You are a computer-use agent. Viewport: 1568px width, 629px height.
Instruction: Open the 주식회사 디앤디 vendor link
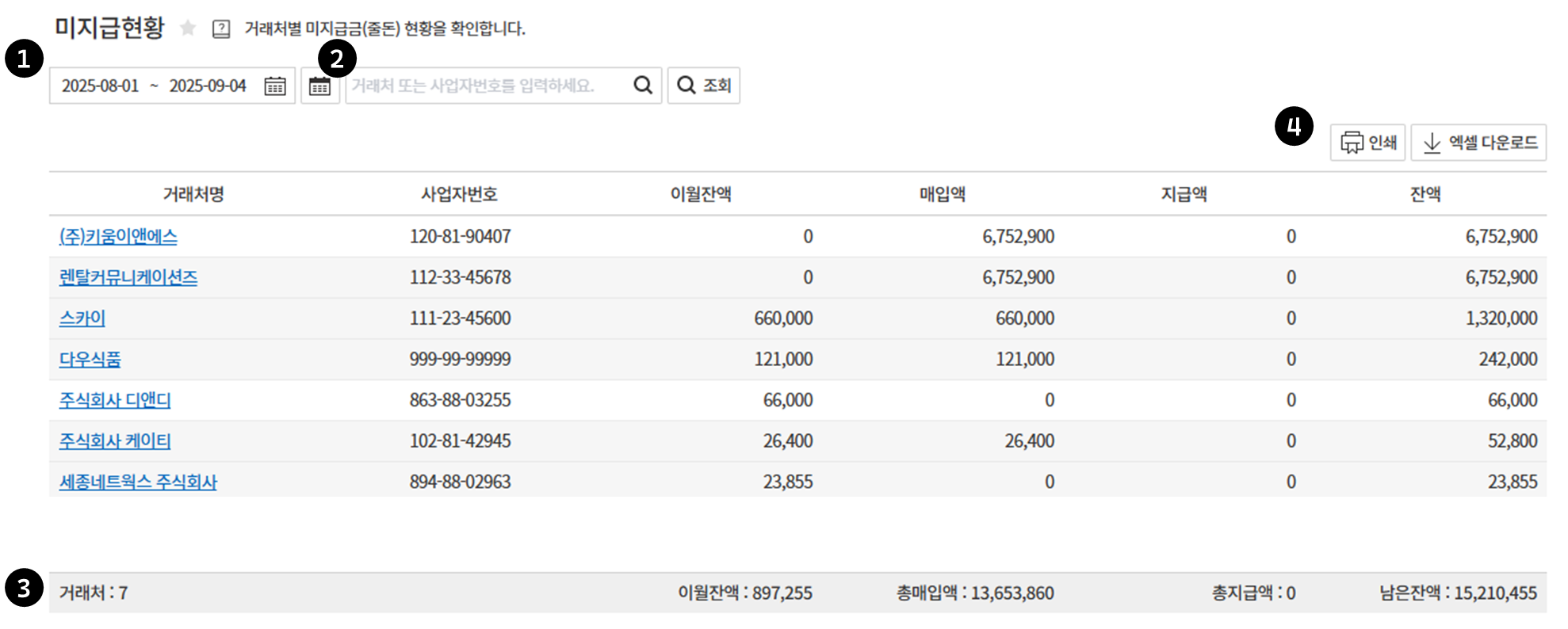pos(115,400)
